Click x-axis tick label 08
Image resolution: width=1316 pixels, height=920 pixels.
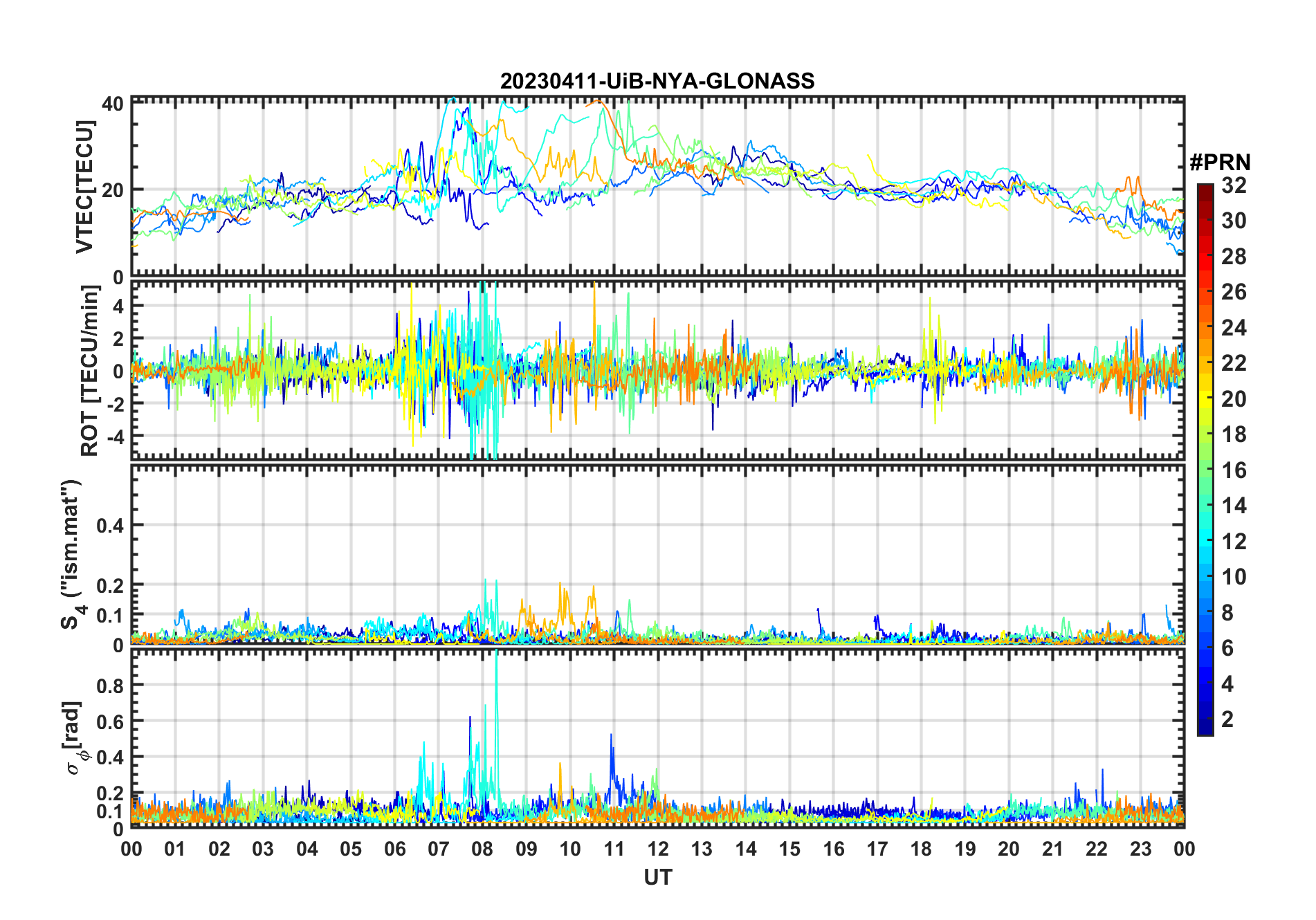(x=482, y=849)
